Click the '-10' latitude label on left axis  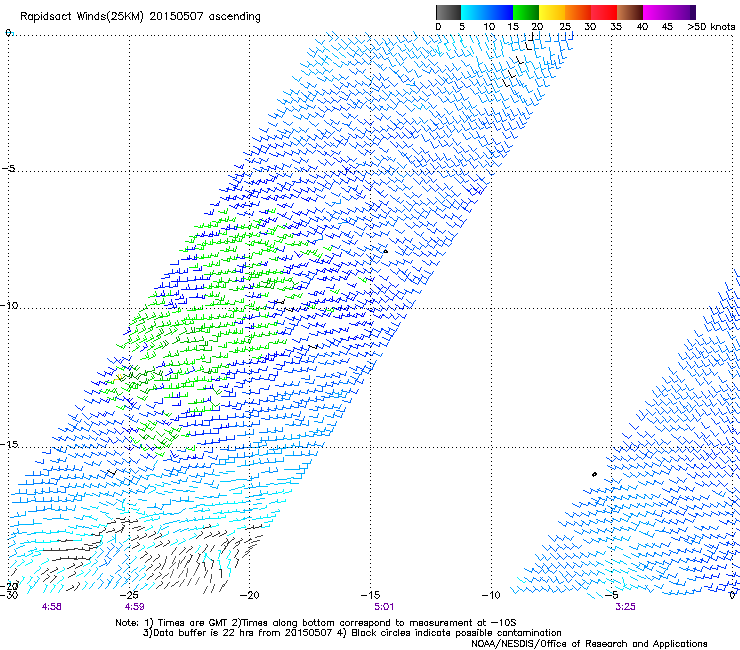tap(9, 305)
